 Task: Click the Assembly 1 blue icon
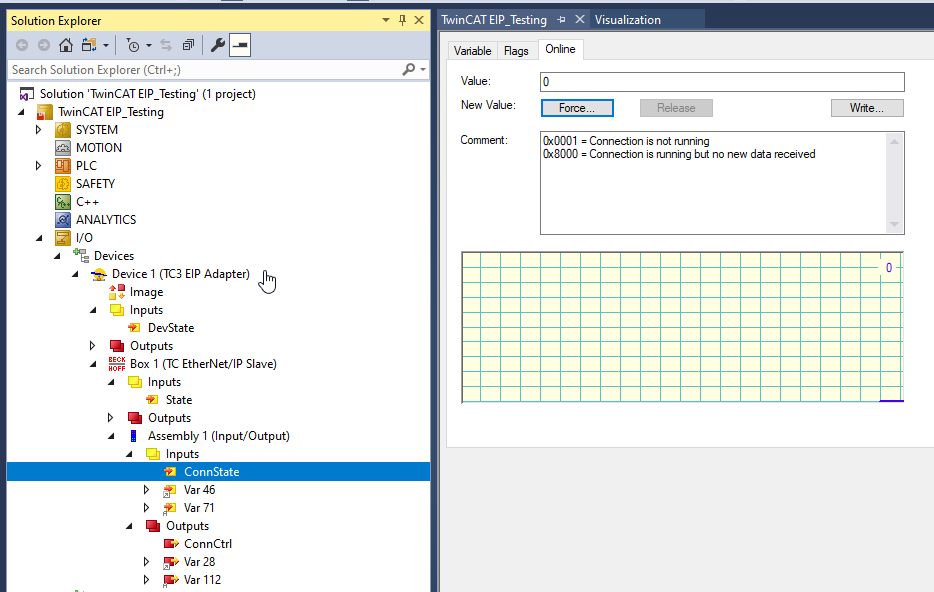point(133,436)
